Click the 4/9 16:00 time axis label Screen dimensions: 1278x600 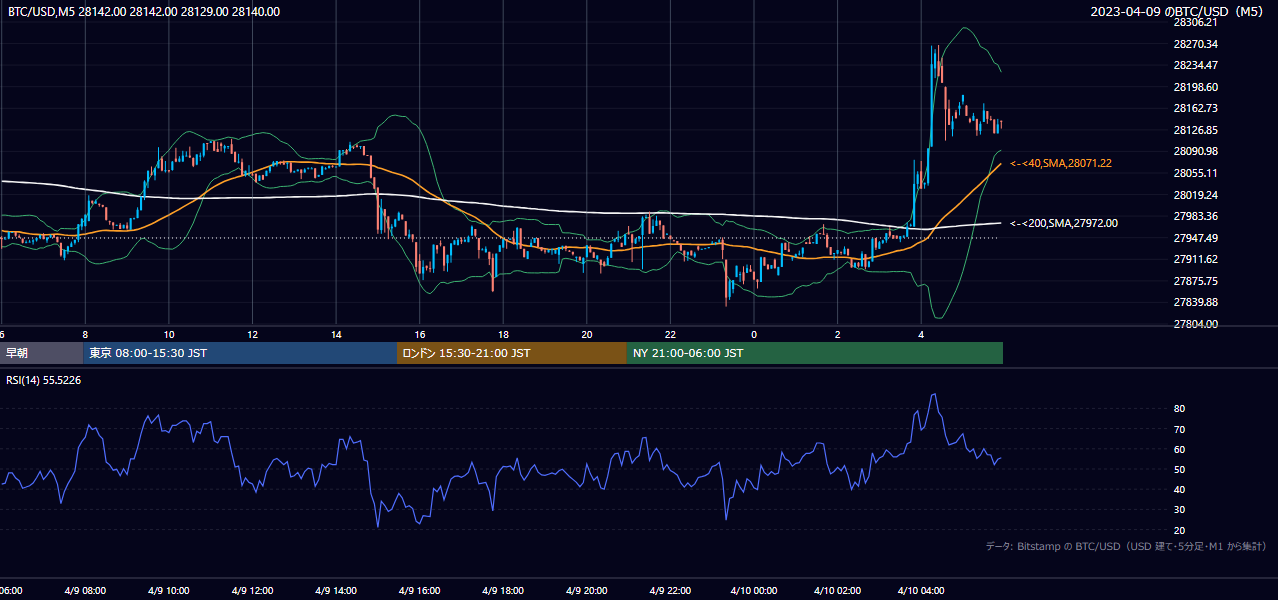(420, 591)
